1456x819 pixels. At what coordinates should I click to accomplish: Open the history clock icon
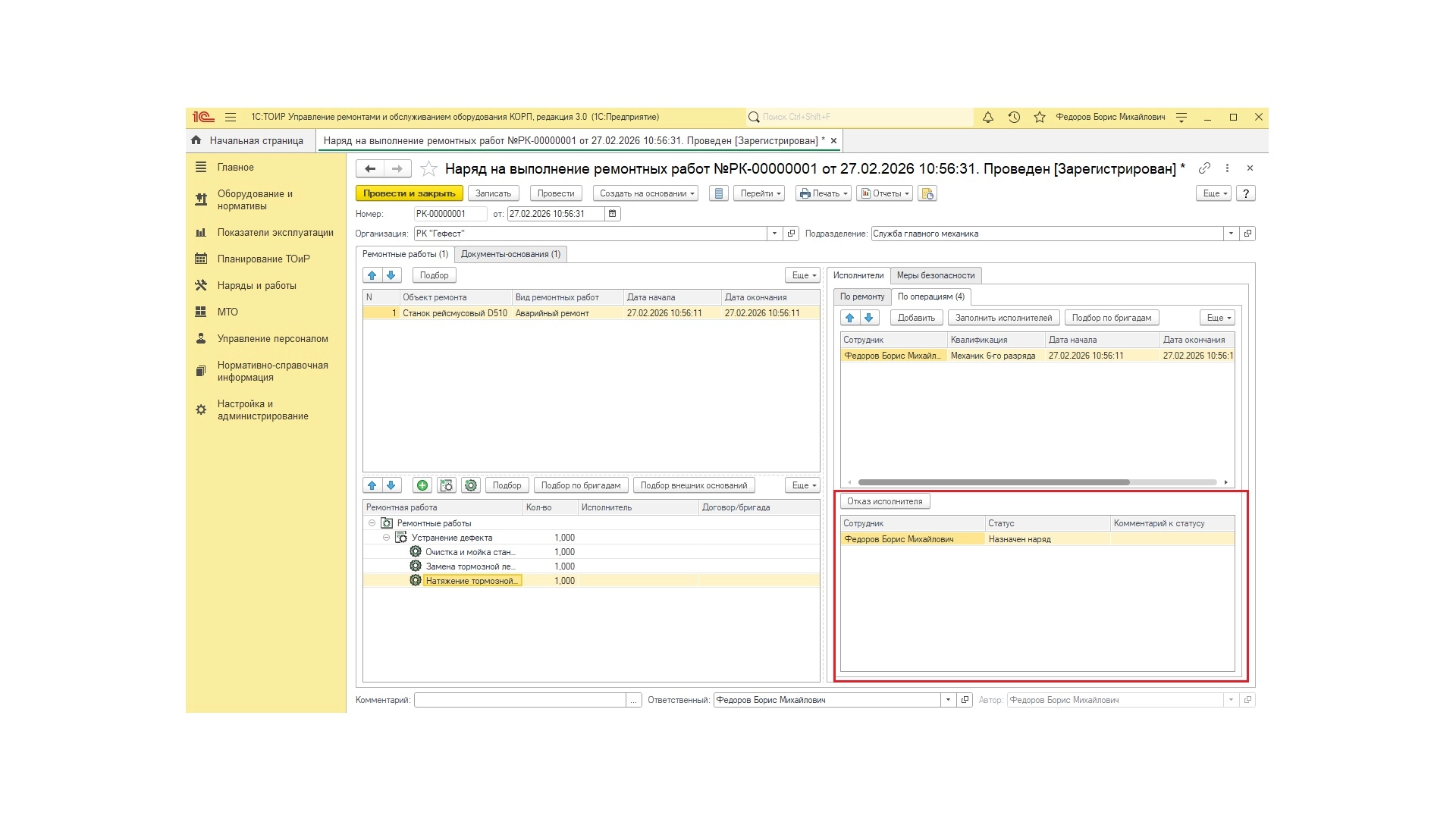pyautogui.click(x=1014, y=118)
